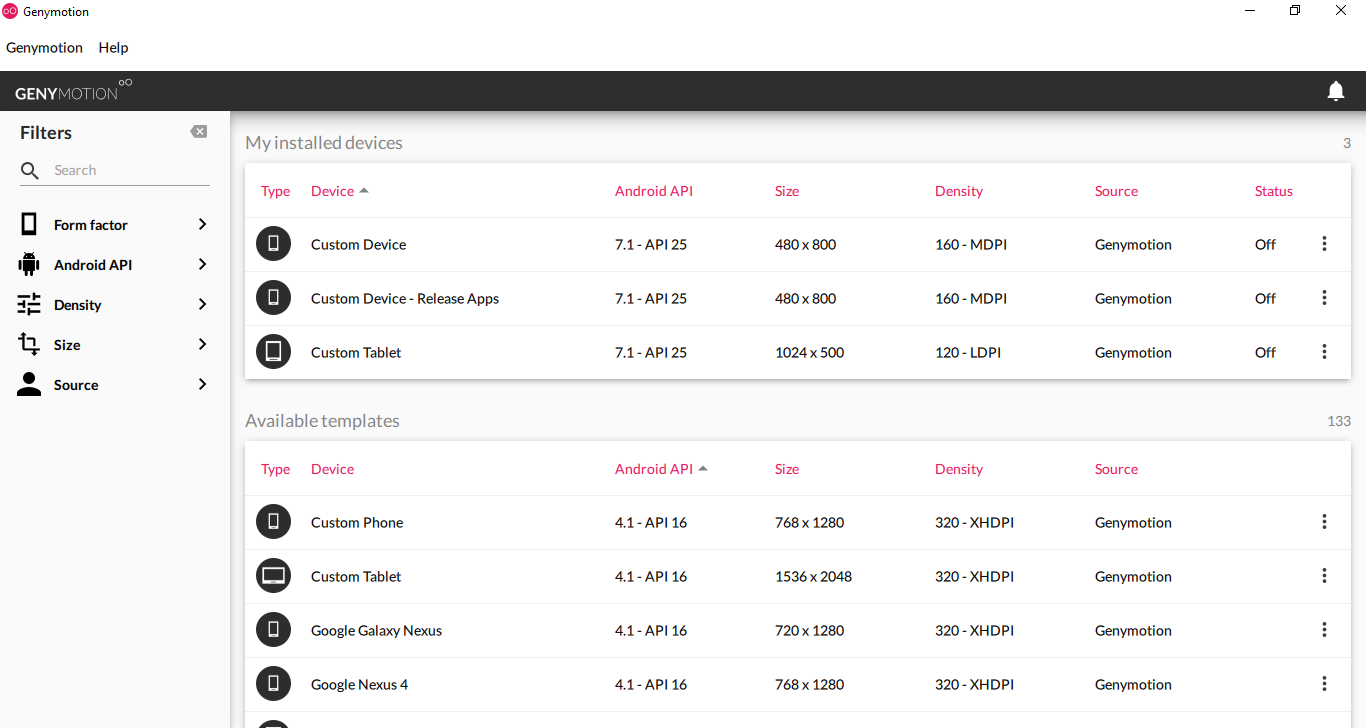Expand the Android API filter
1366x728 pixels.
(202, 264)
